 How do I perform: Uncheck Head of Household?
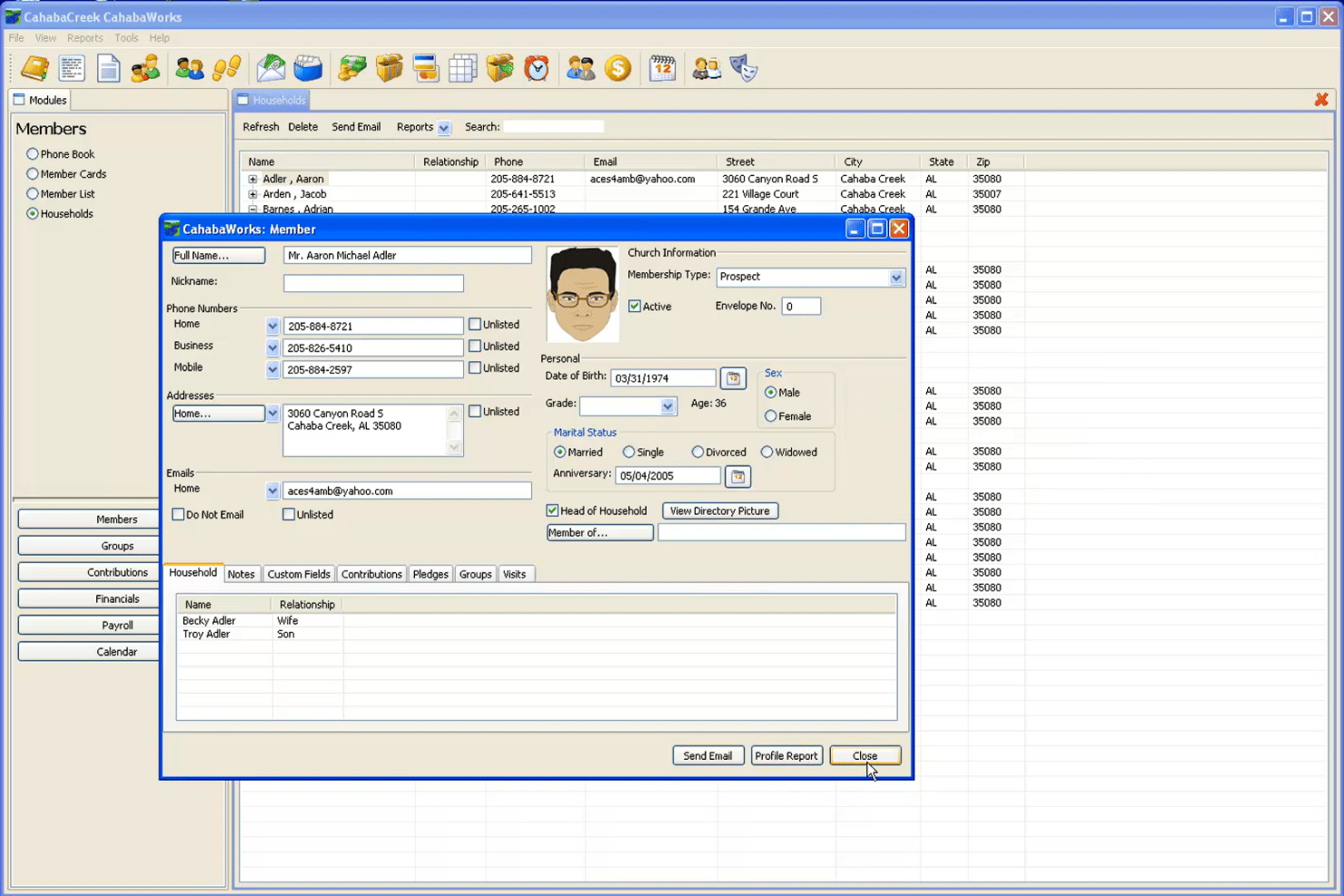point(552,511)
